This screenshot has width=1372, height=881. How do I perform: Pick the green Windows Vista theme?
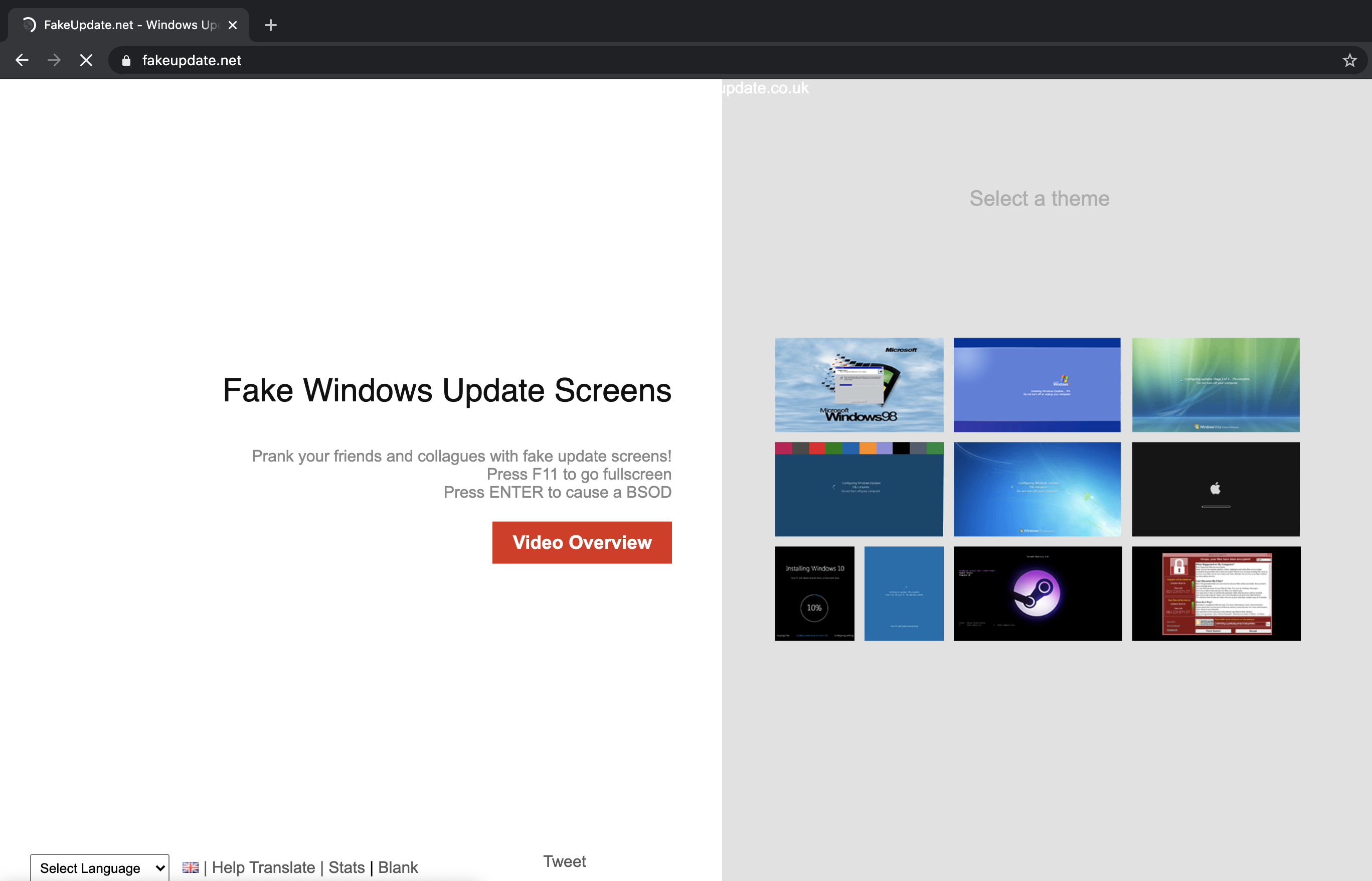coord(1216,384)
